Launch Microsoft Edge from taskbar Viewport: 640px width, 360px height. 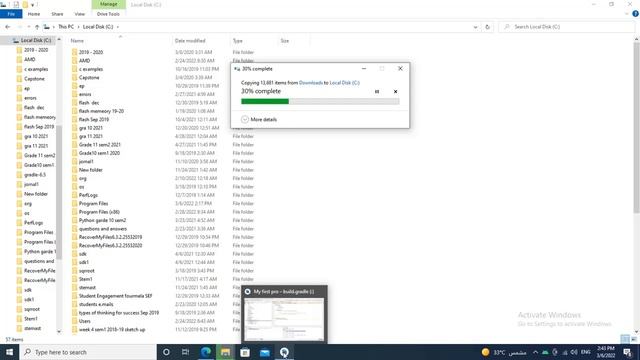(205, 352)
